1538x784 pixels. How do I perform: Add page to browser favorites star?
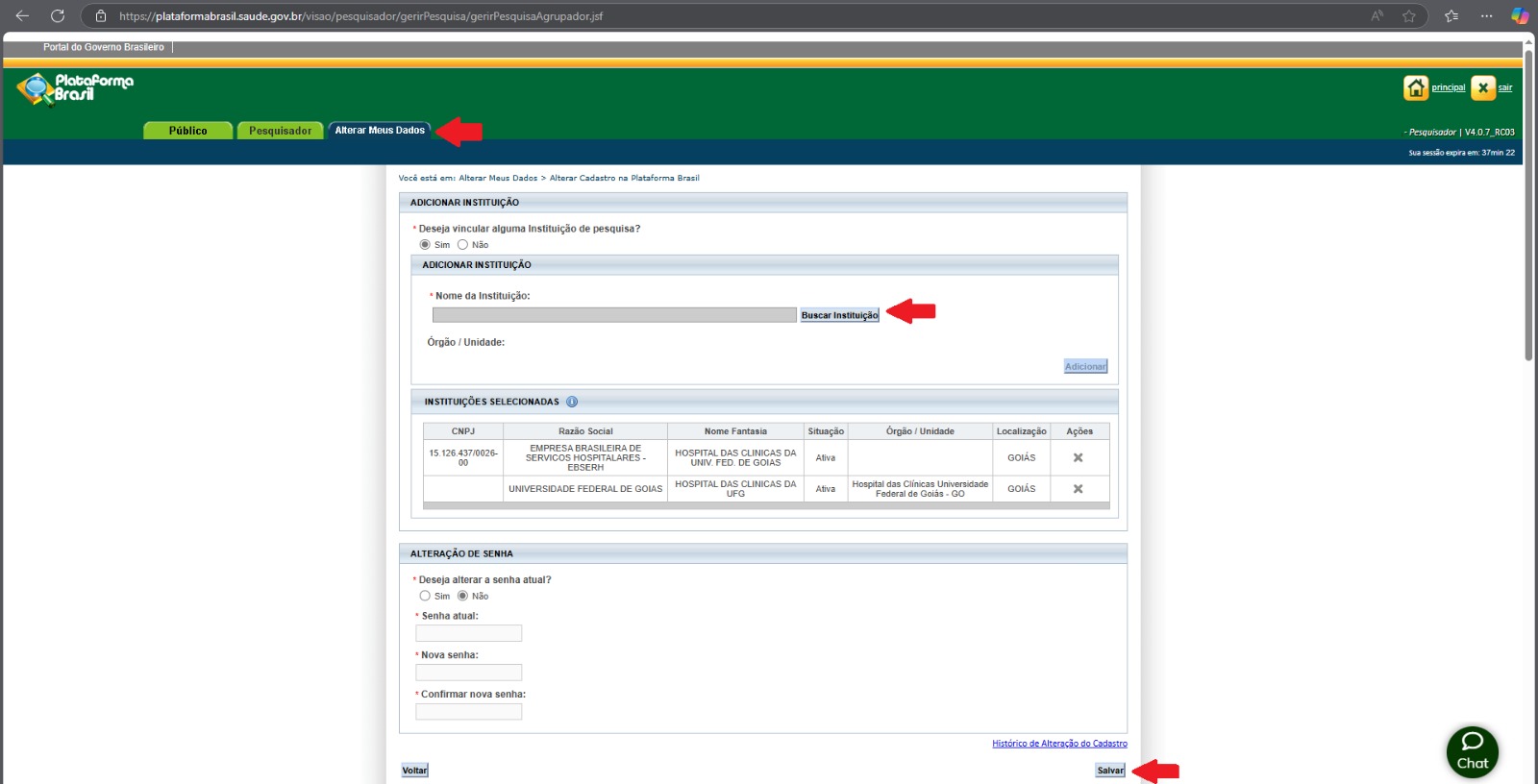[1409, 15]
